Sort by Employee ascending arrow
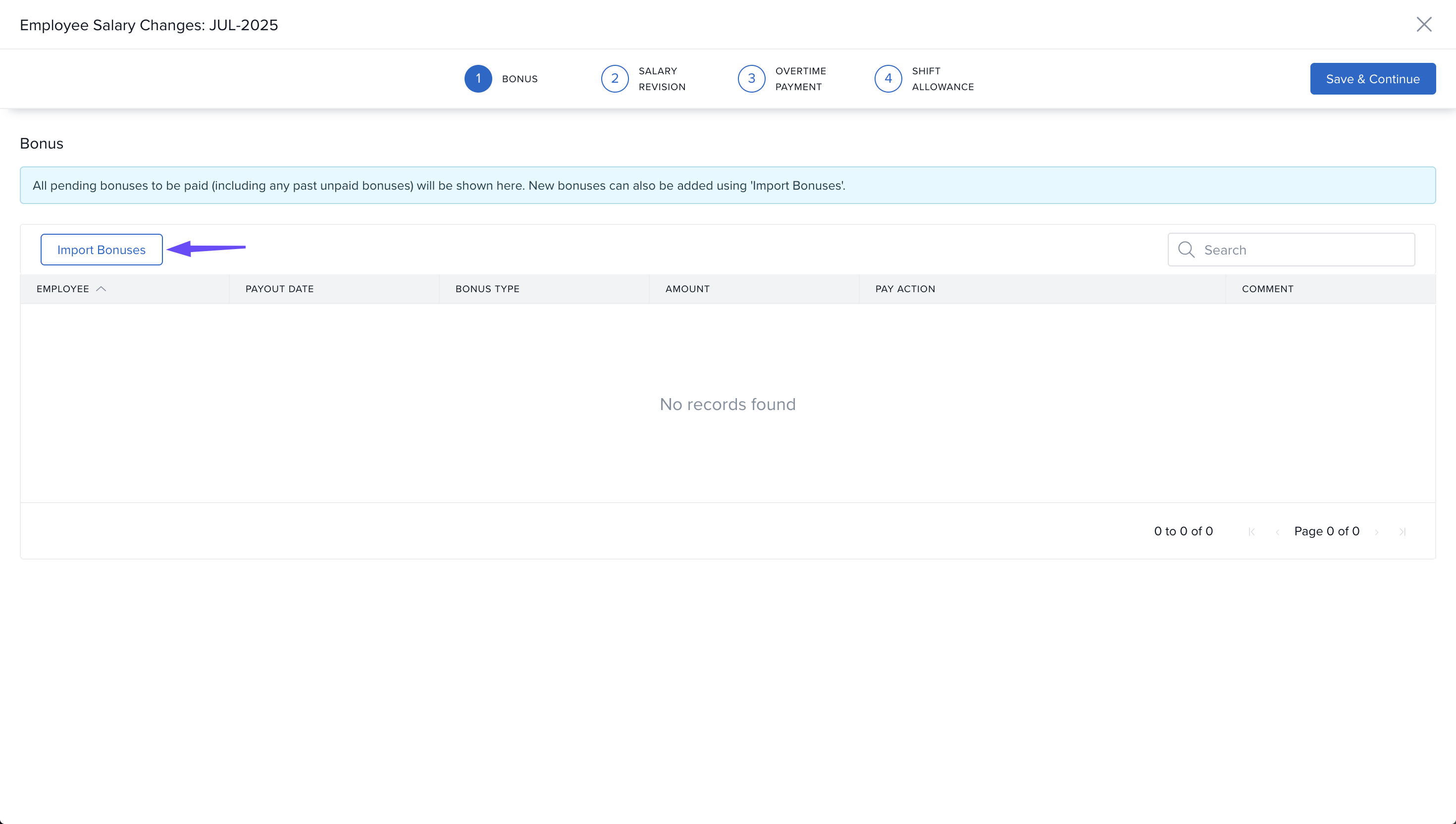This screenshot has width=1456, height=824. tap(102, 289)
